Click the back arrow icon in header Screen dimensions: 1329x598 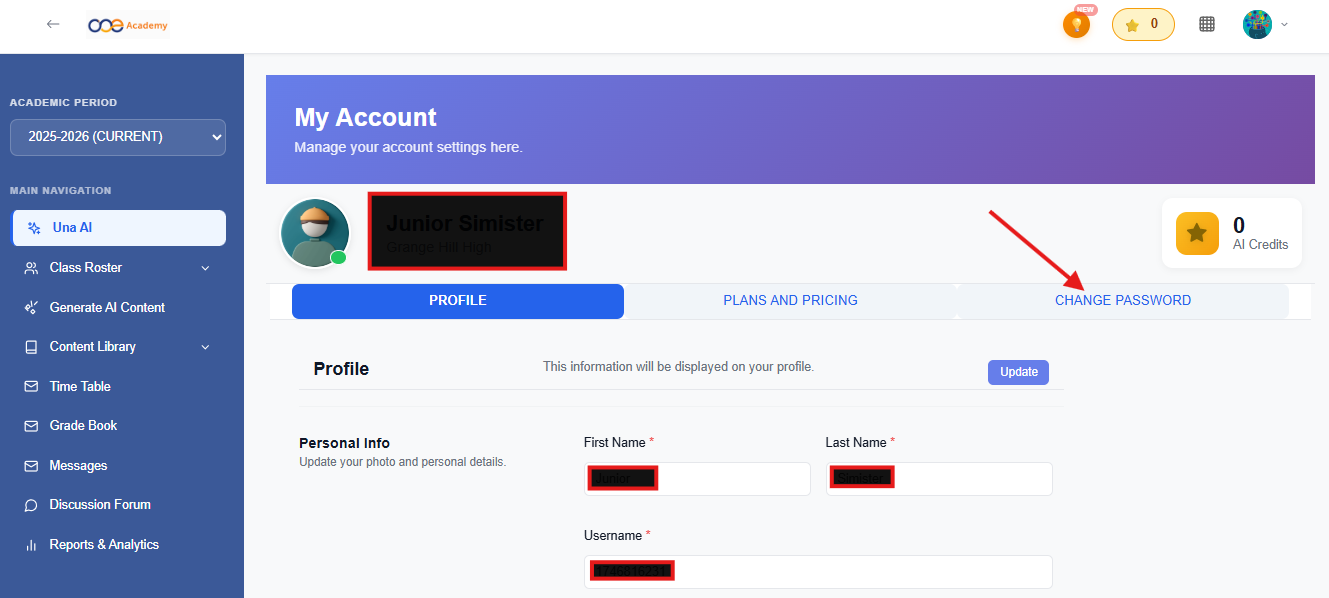[x=53, y=24]
